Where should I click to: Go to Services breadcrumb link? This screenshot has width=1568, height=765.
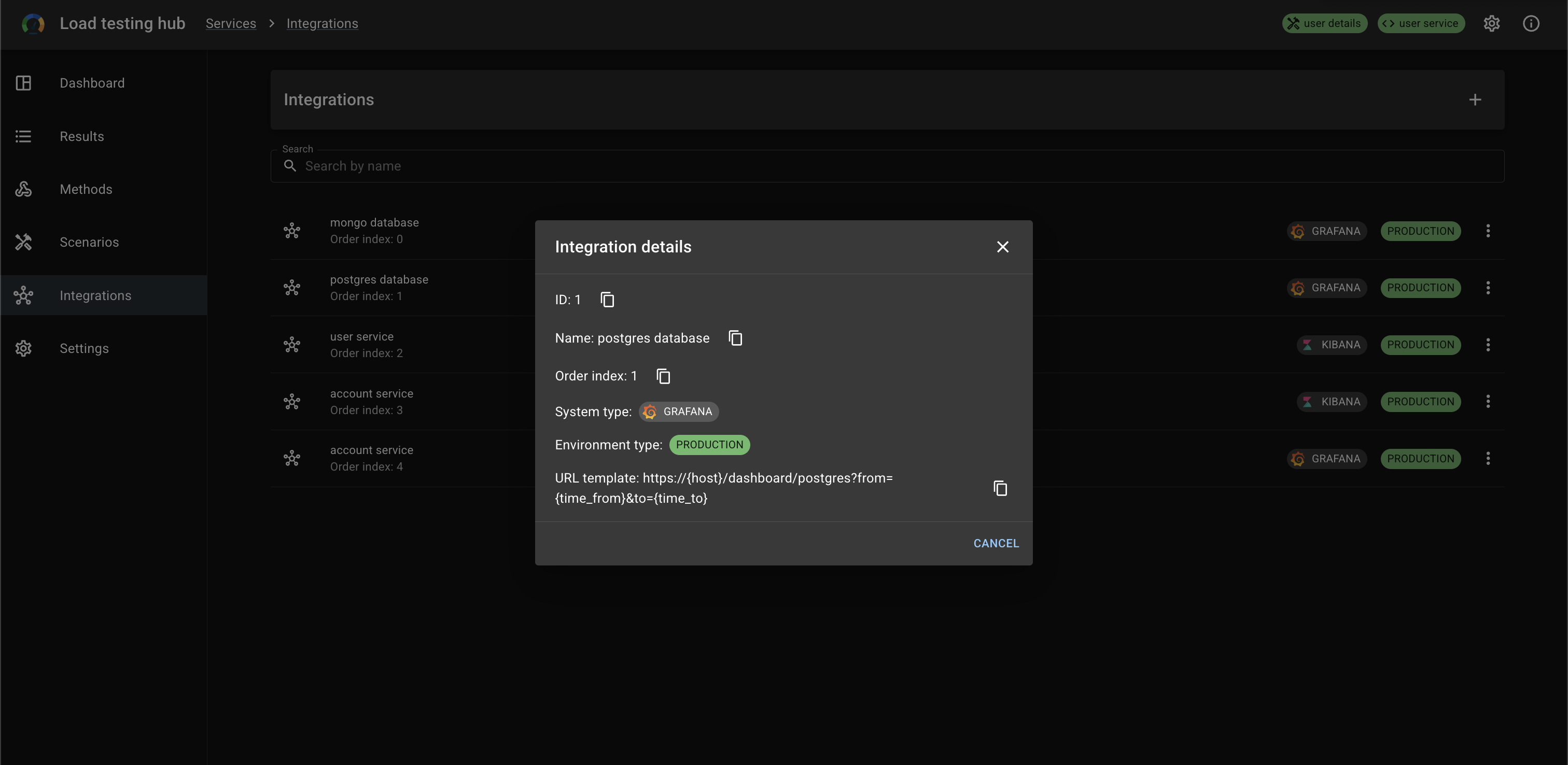point(231,23)
